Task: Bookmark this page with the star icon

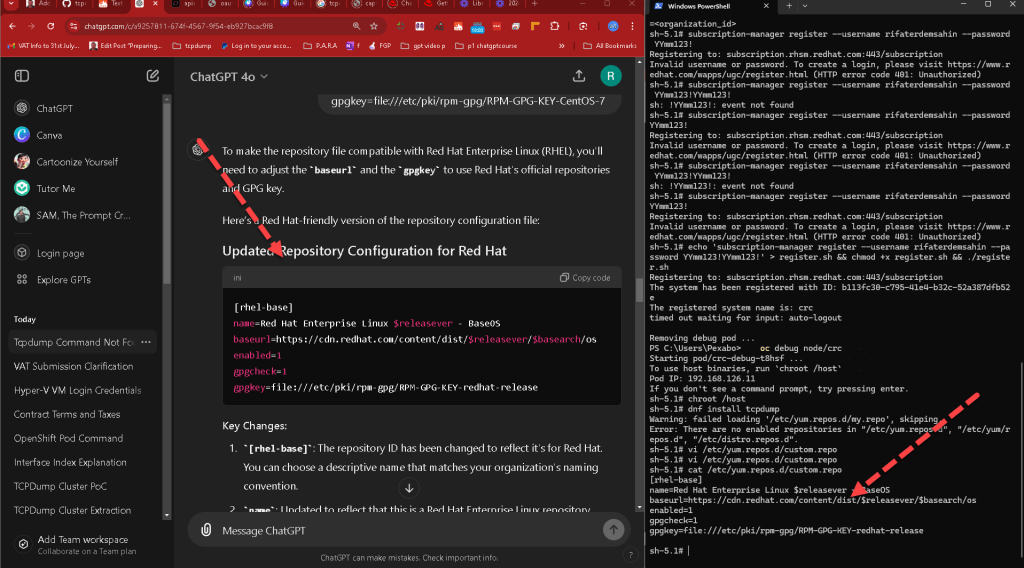Action: (374, 26)
